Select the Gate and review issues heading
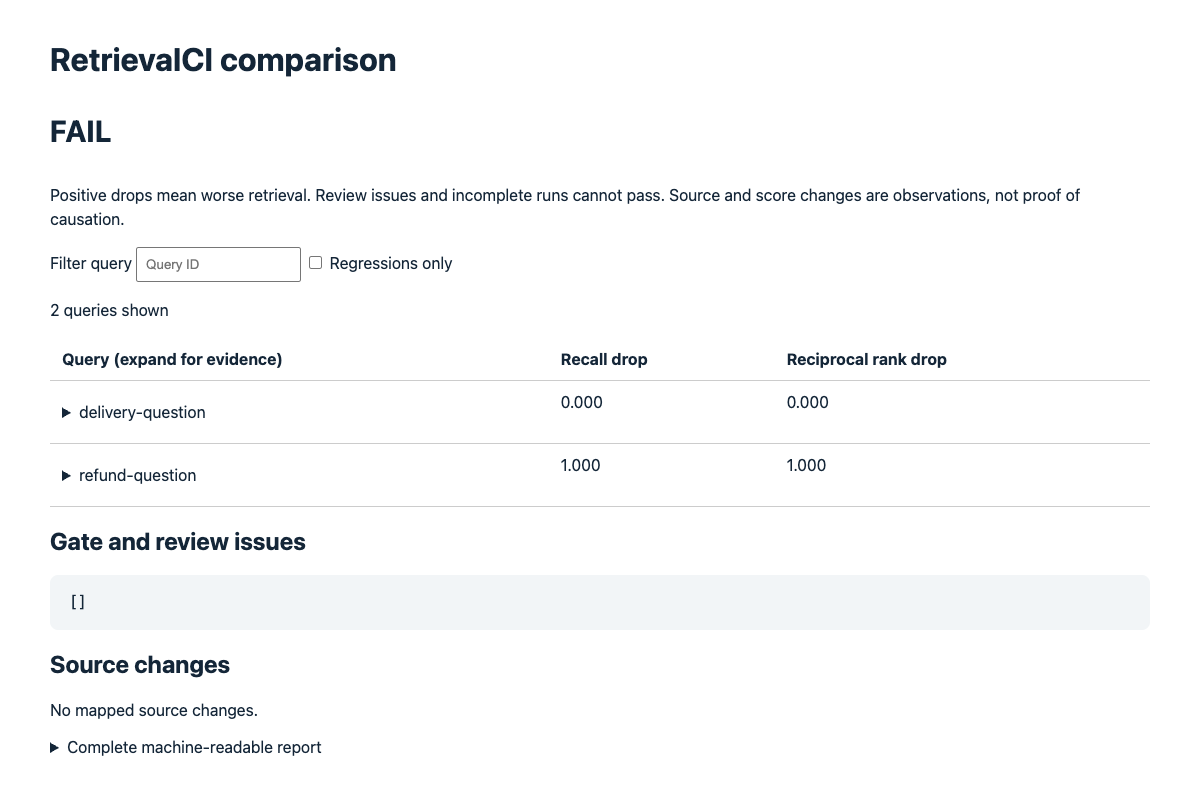Image resolution: width=1200 pixels, height=795 pixels. pyautogui.click(x=178, y=542)
